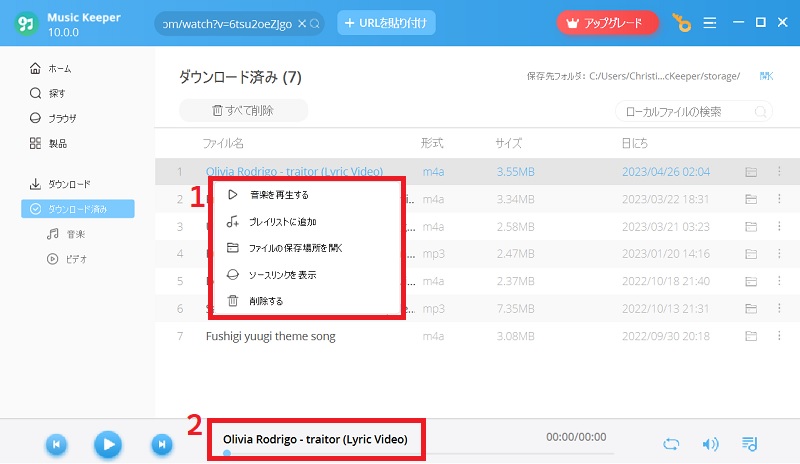Screen dimensions: 800x464
Task: Open more options for Fushigi yuugi row
Action: tap(779, 336)
